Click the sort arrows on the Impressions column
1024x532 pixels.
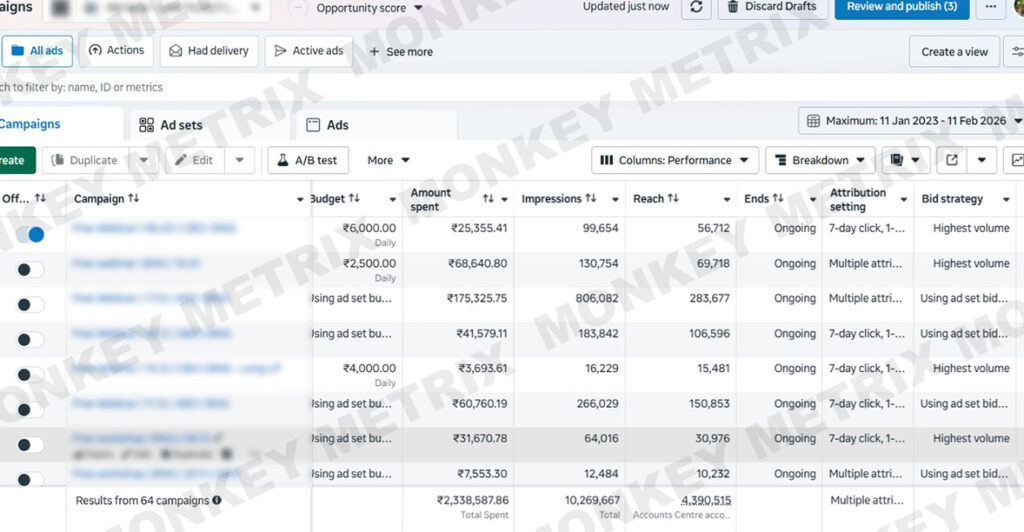coord(591,199)
